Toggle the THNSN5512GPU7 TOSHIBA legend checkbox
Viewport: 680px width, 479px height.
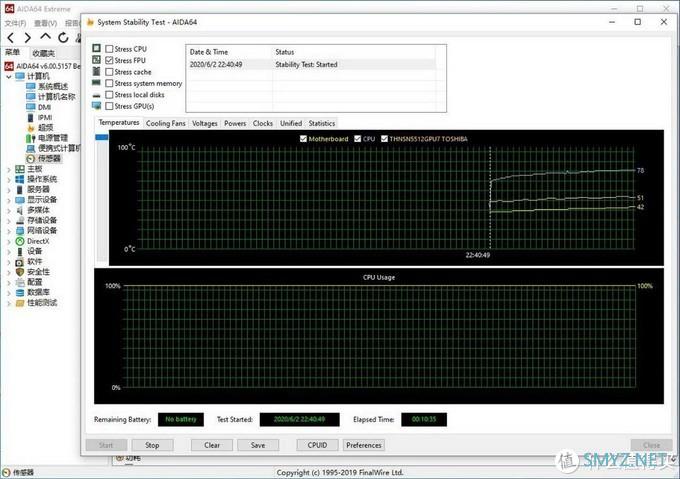[384, 139]
